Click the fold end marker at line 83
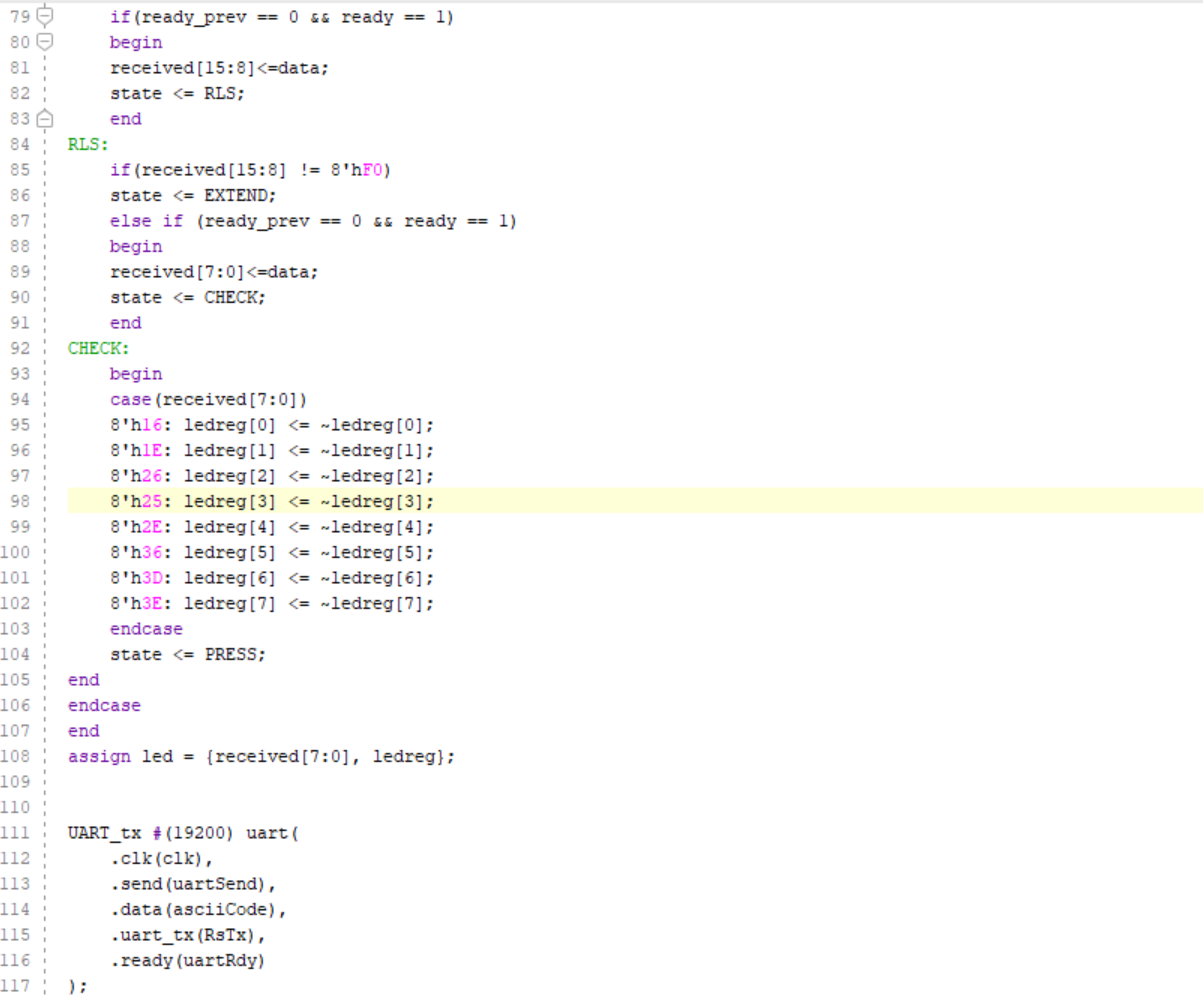The image size is (1203, 999). tap(45, 119)
